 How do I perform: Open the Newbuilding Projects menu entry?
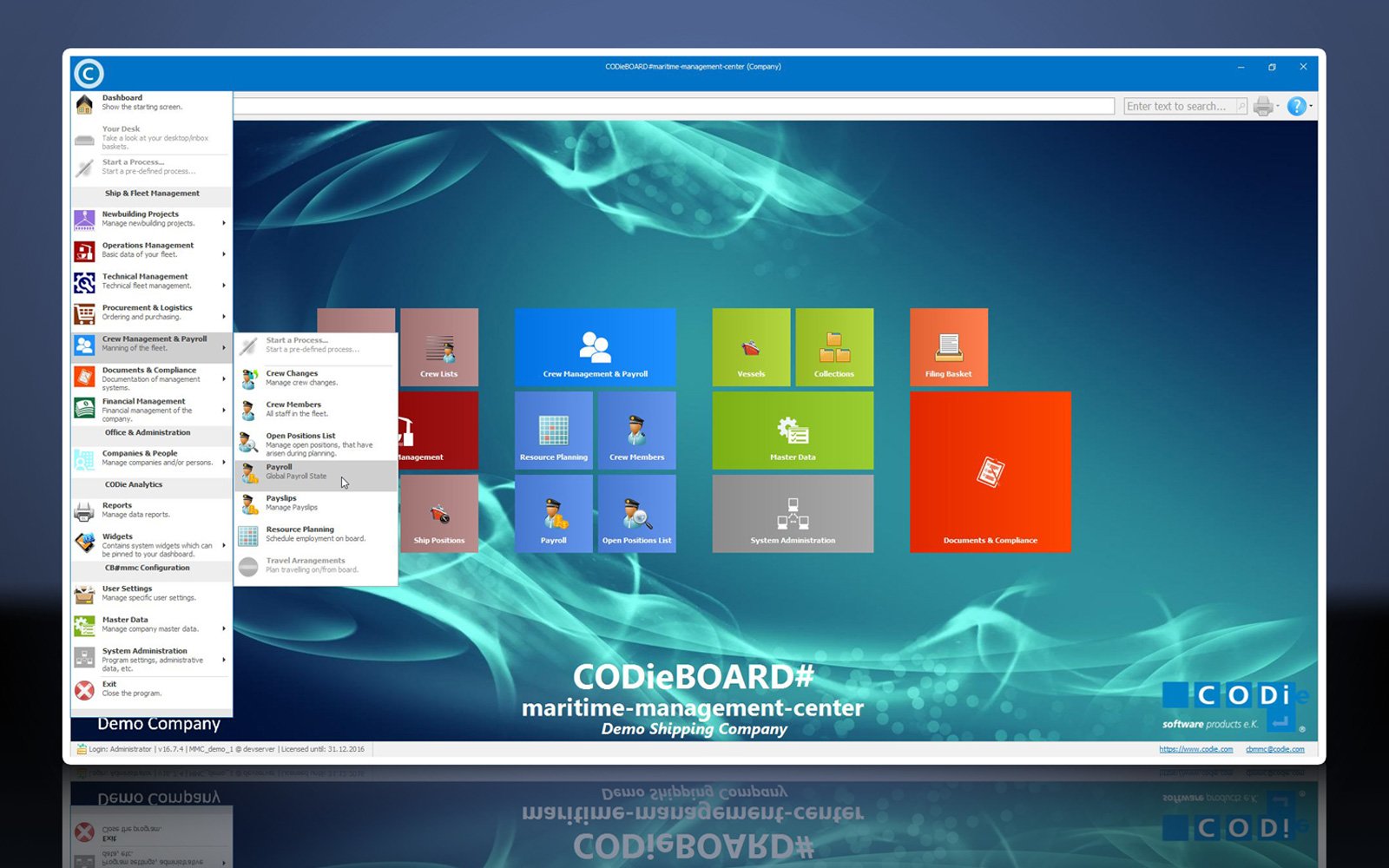pos(151,219)
